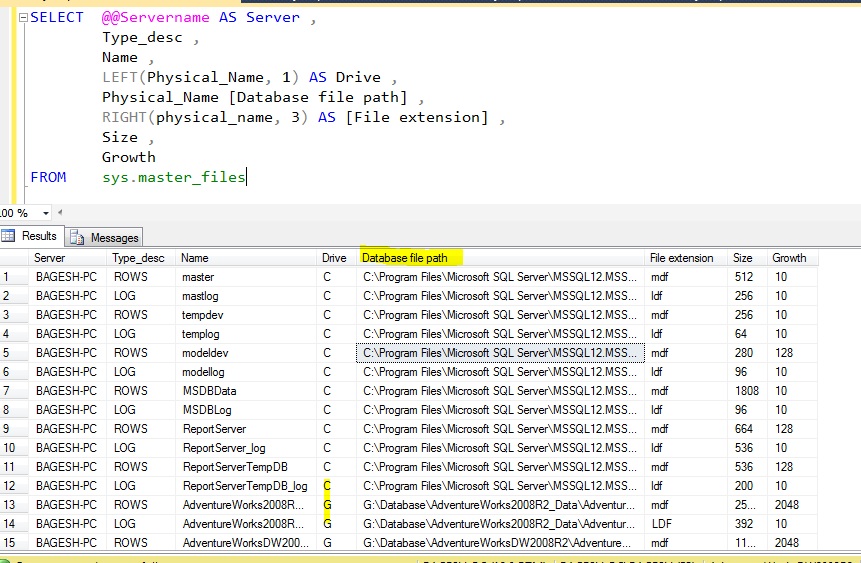Select row header number 5

click(x=14, y=353)
